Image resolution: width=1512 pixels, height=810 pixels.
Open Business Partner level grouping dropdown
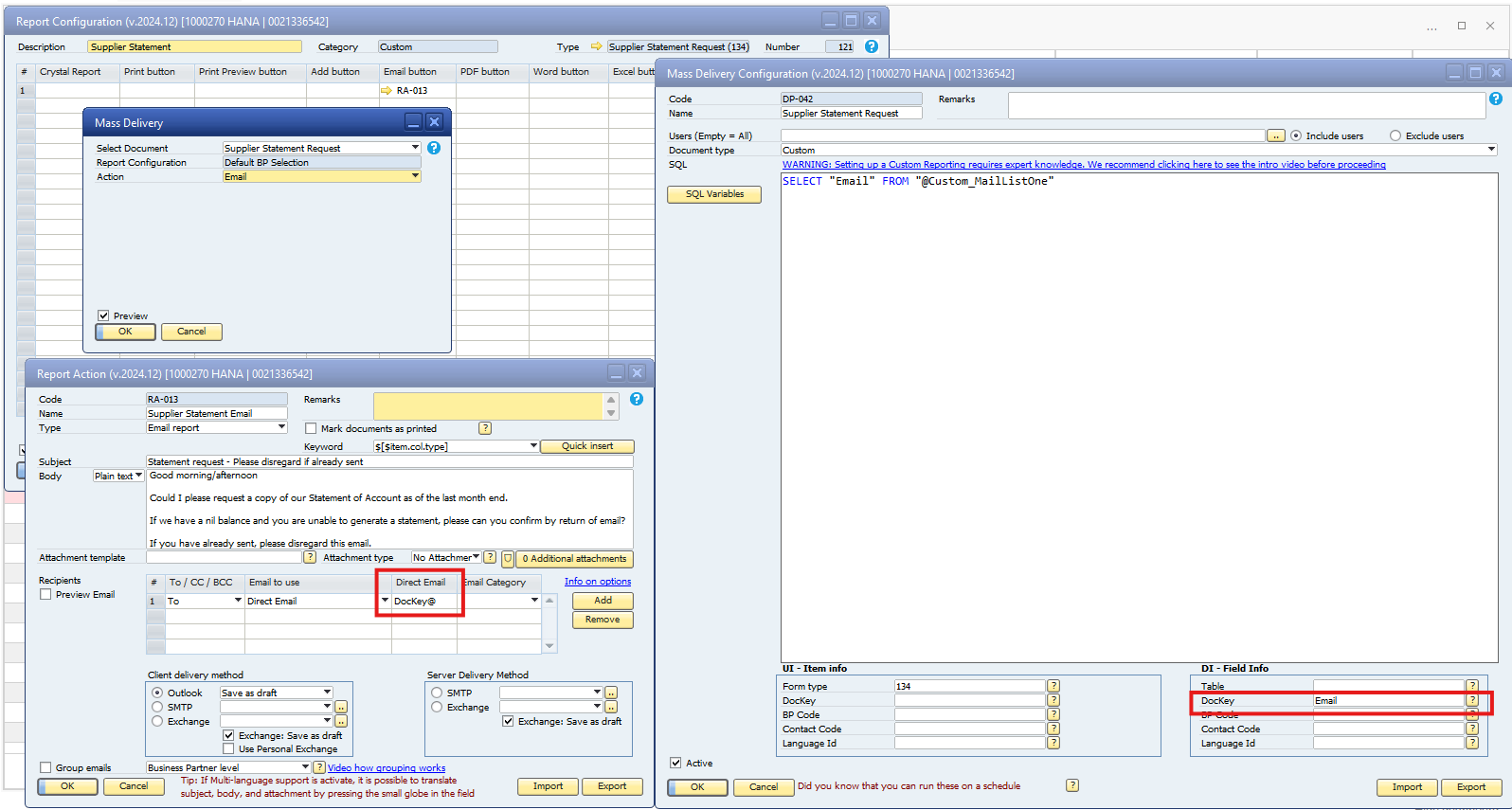tap(305, 767)
